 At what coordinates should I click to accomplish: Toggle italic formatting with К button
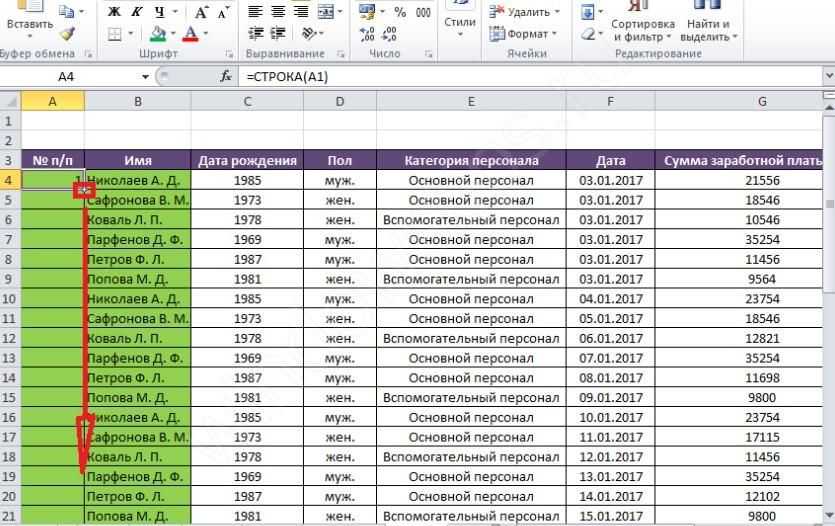(135, 12)
